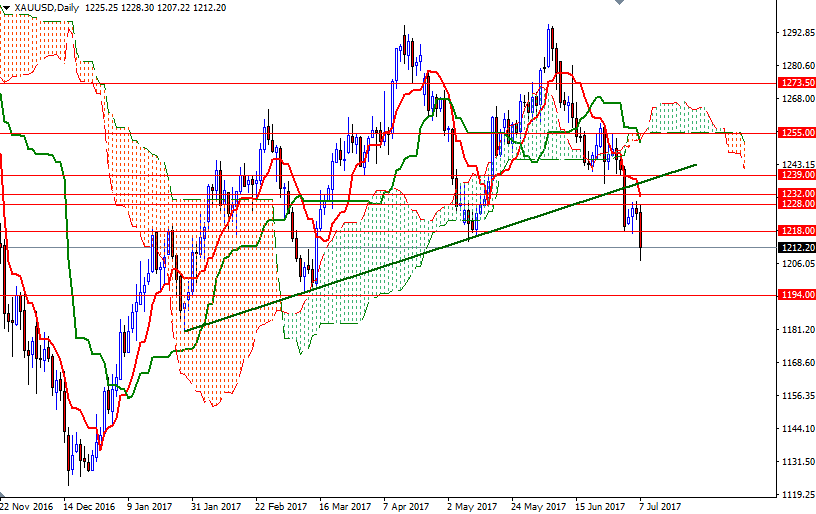Click the red 1218.00 price level tag
The image size is (816, 514).
pyautogui.click(x=796, y=230)
